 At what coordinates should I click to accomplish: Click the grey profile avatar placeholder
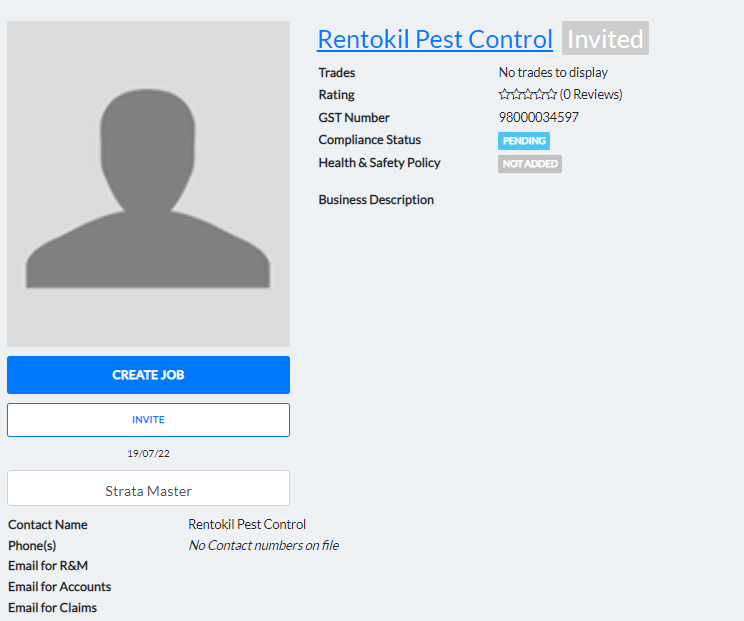[x=148, y=184]
